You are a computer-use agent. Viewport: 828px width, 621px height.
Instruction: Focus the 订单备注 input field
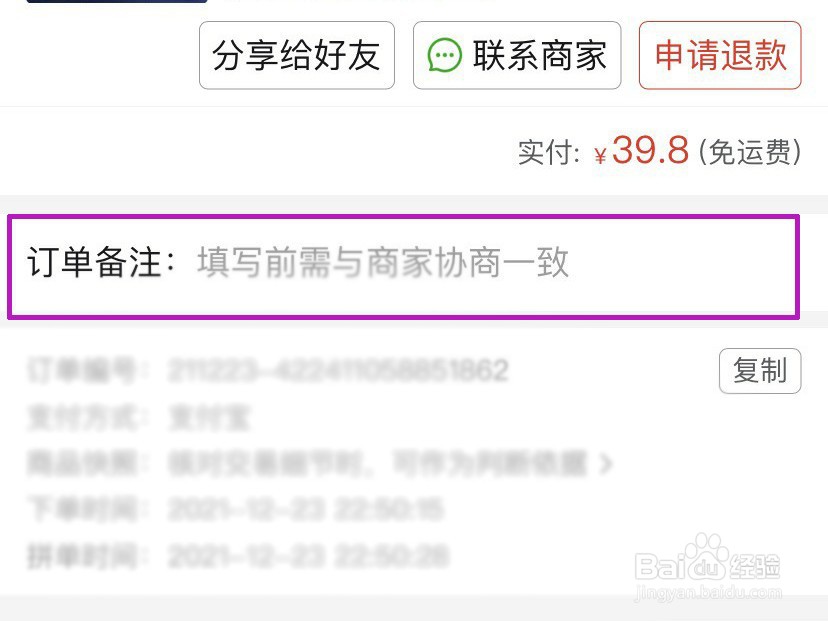tap(403, 266)
